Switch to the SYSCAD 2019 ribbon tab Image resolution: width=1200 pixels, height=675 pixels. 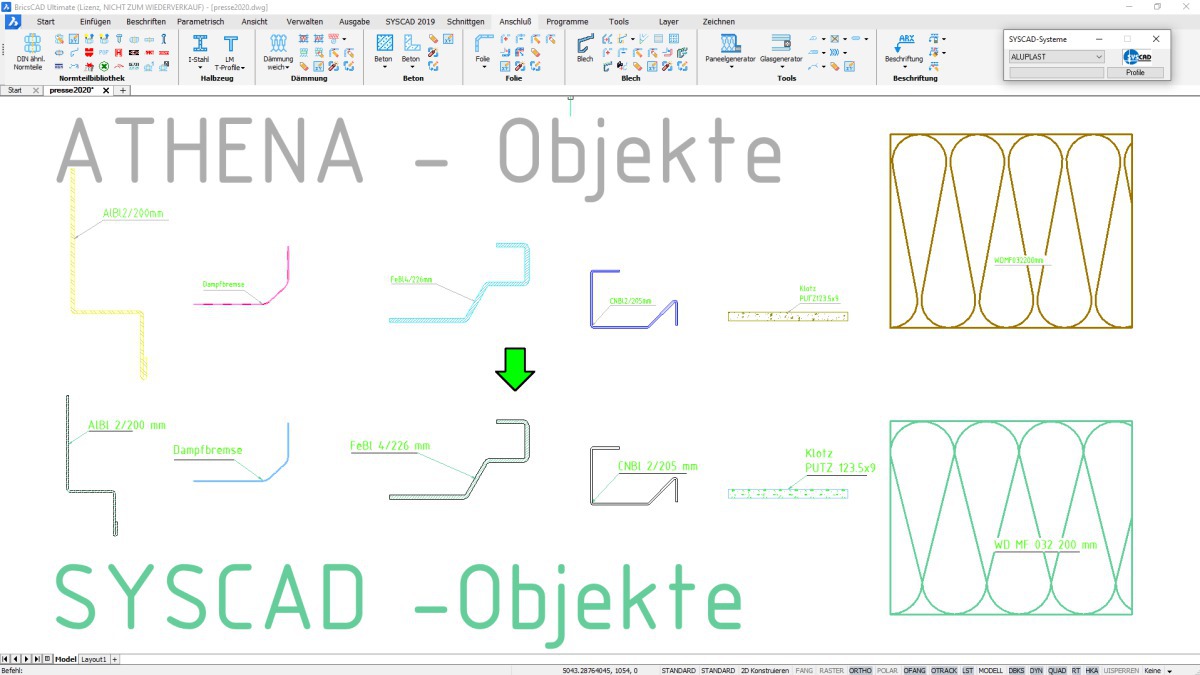[410, 21]
